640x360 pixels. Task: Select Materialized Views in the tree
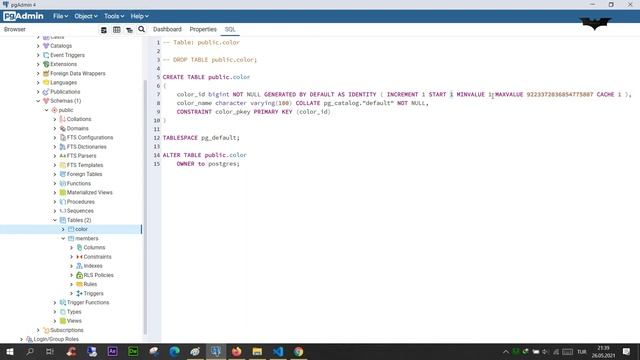coord(89,193)
